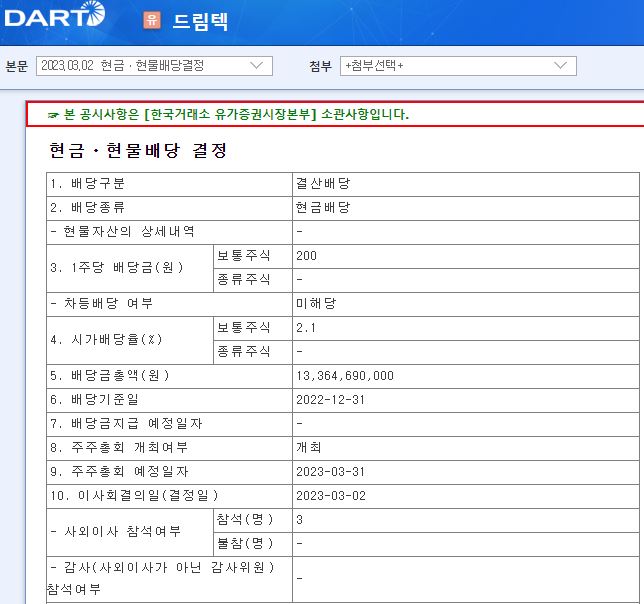Click the 미해당 value for 차등배당 여부
This screenshot has height=604, width=644.
315,303
